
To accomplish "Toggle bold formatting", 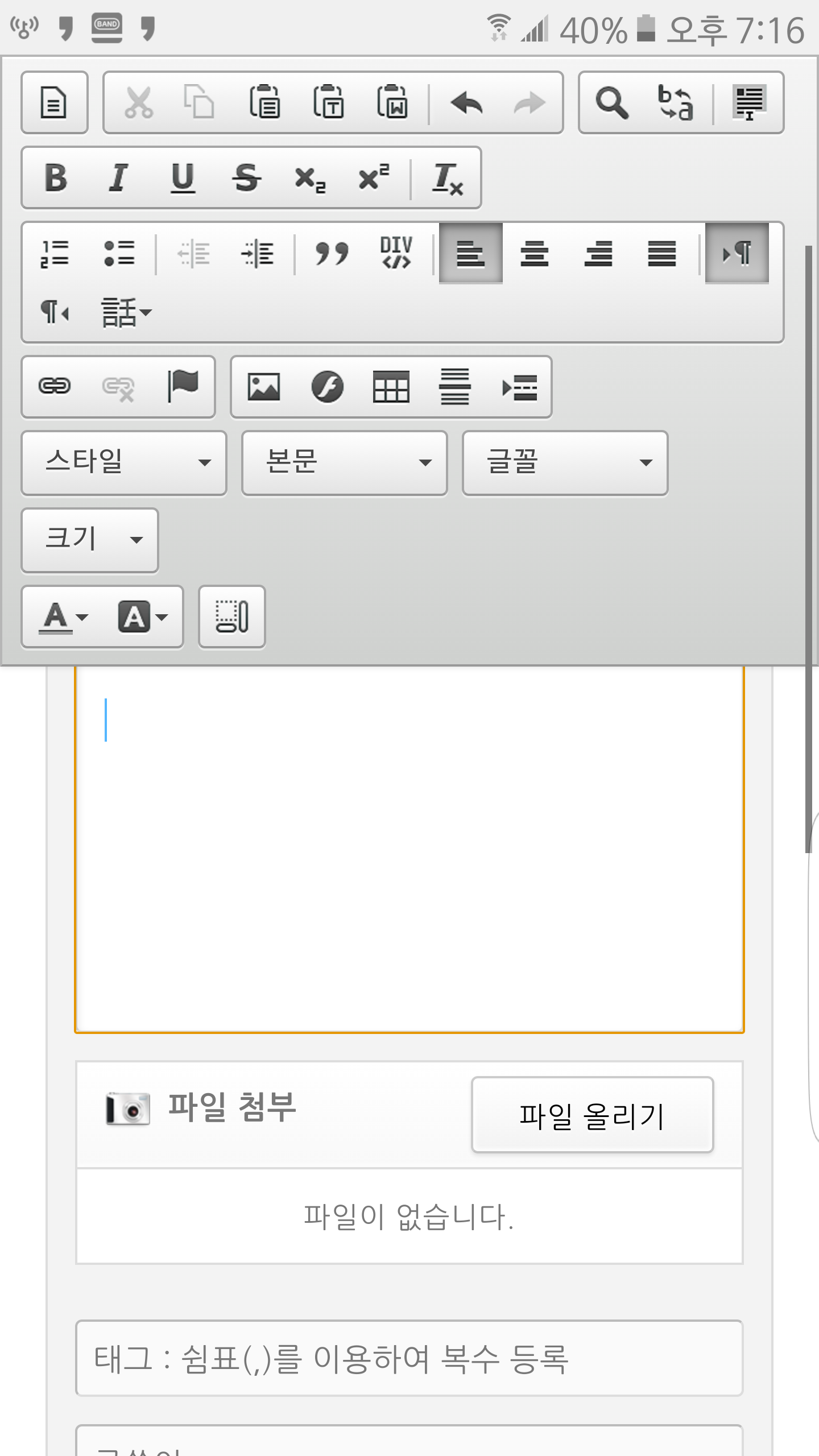I will (56, 178).
